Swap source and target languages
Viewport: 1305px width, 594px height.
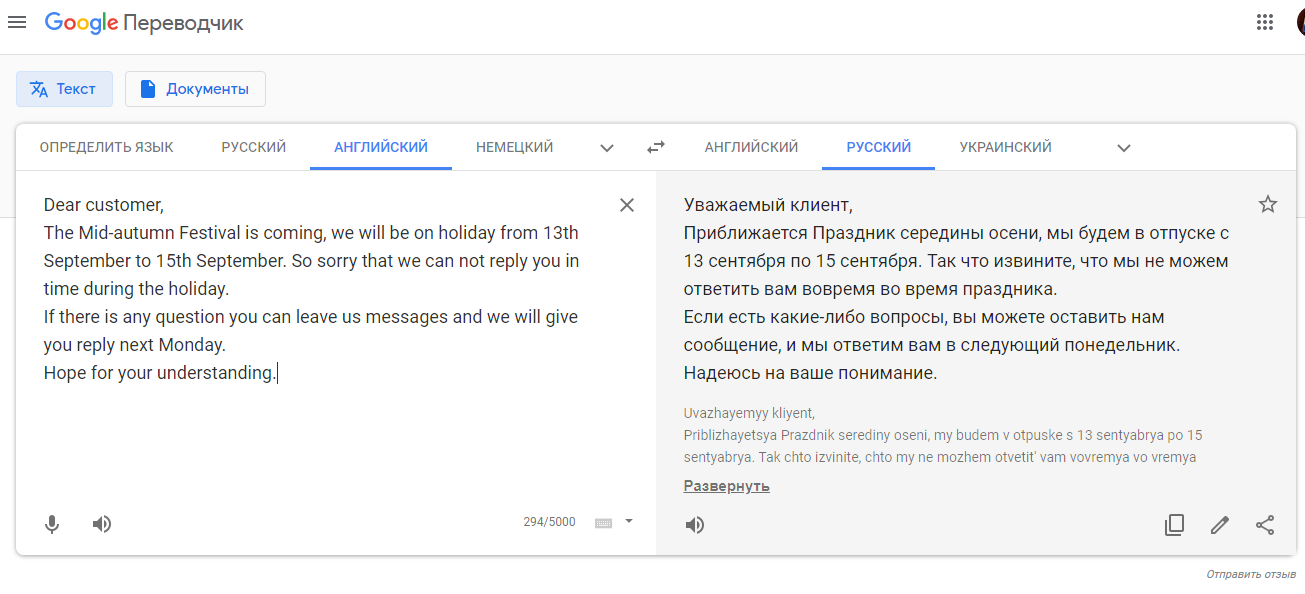click(x=656, y=147)
